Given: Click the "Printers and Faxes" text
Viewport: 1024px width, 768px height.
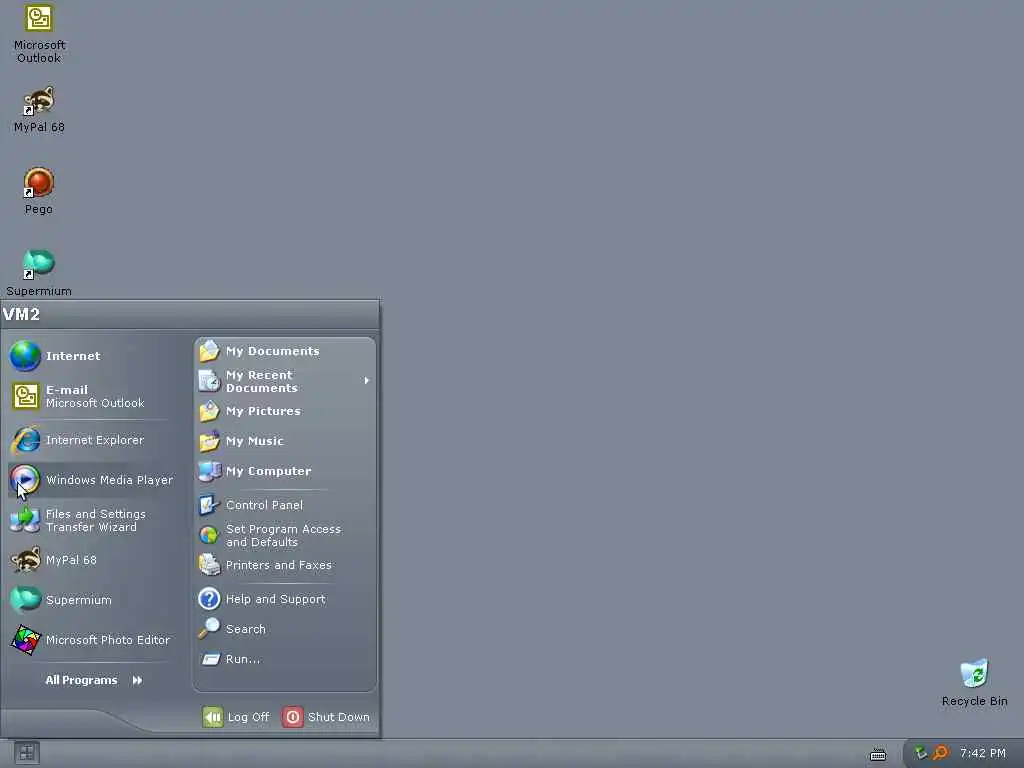Looking at the screenshot, I should pyautogui.click(x=279, y=565).
